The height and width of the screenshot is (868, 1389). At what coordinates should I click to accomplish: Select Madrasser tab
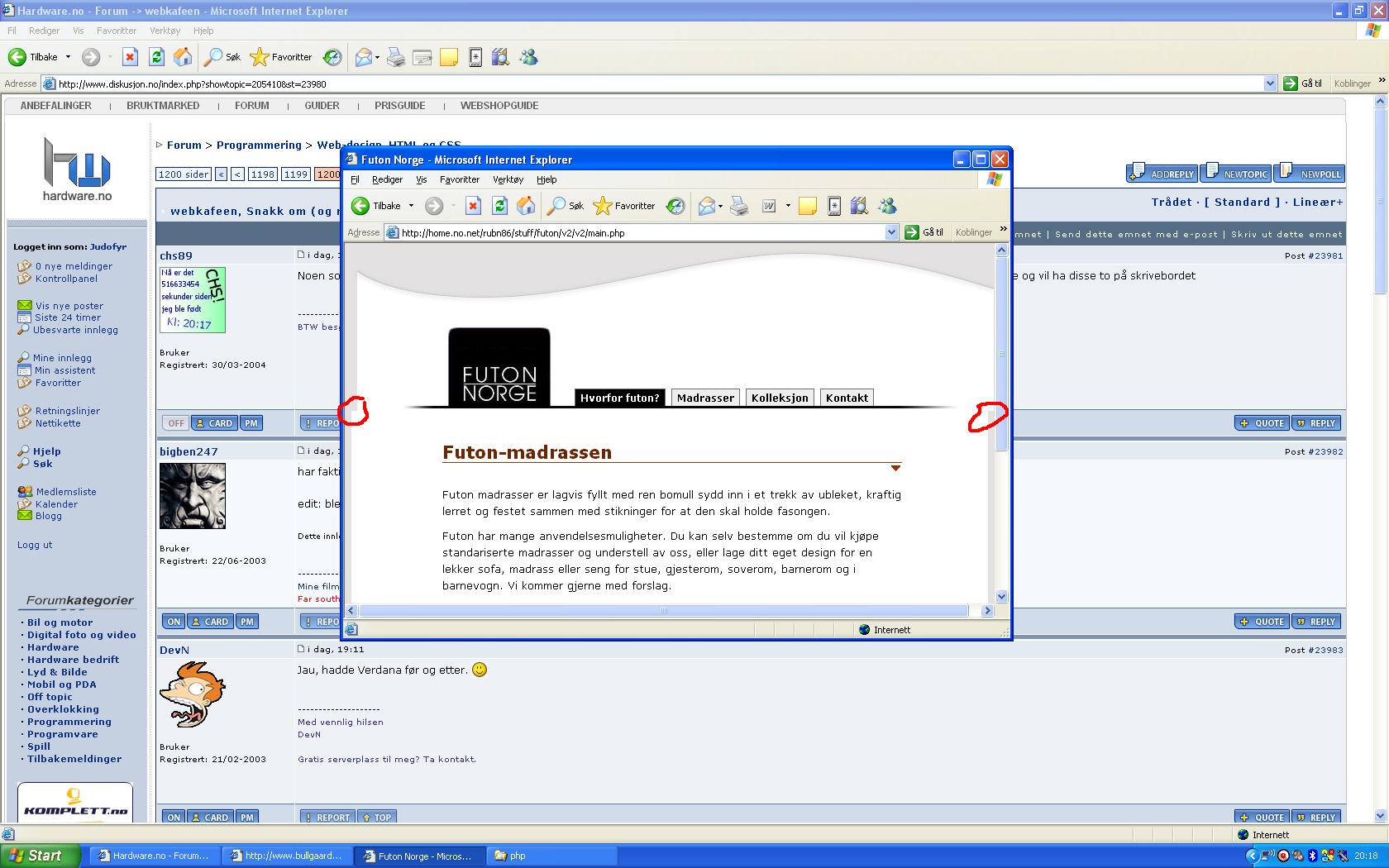coord(705,398)
